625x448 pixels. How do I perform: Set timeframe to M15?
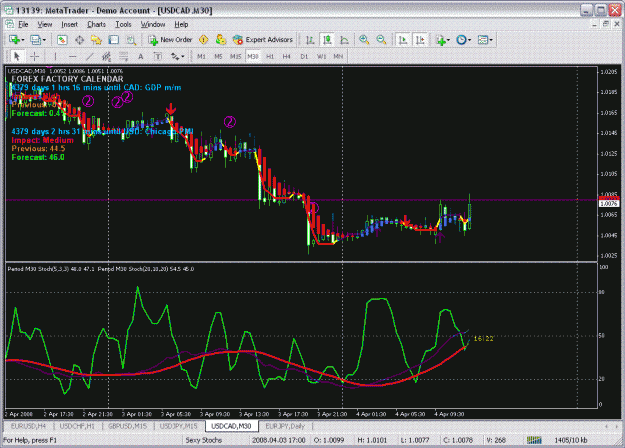click(236, 57)
